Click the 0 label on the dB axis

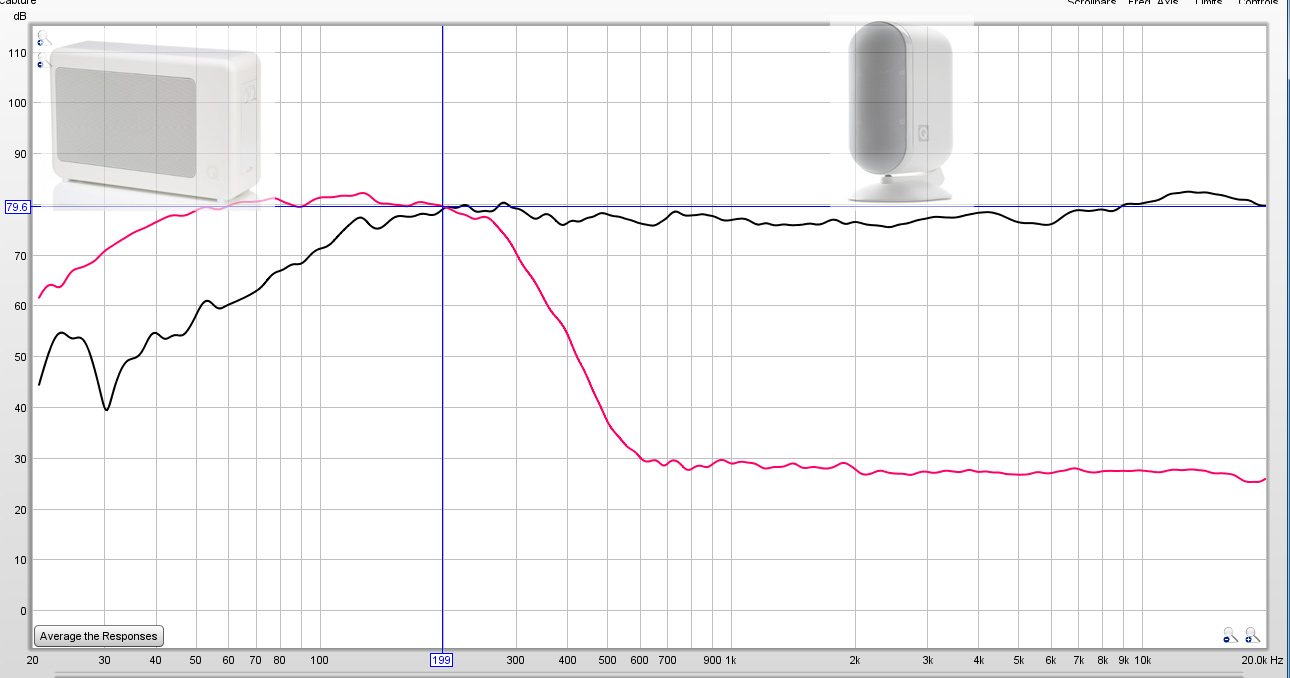(x=25, y=611)
